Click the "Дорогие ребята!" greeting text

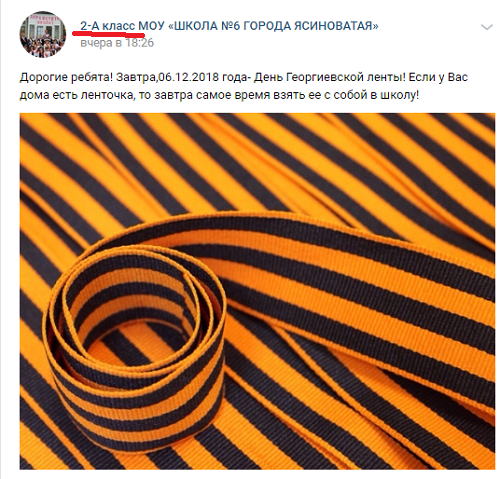(x=66, y=77)
